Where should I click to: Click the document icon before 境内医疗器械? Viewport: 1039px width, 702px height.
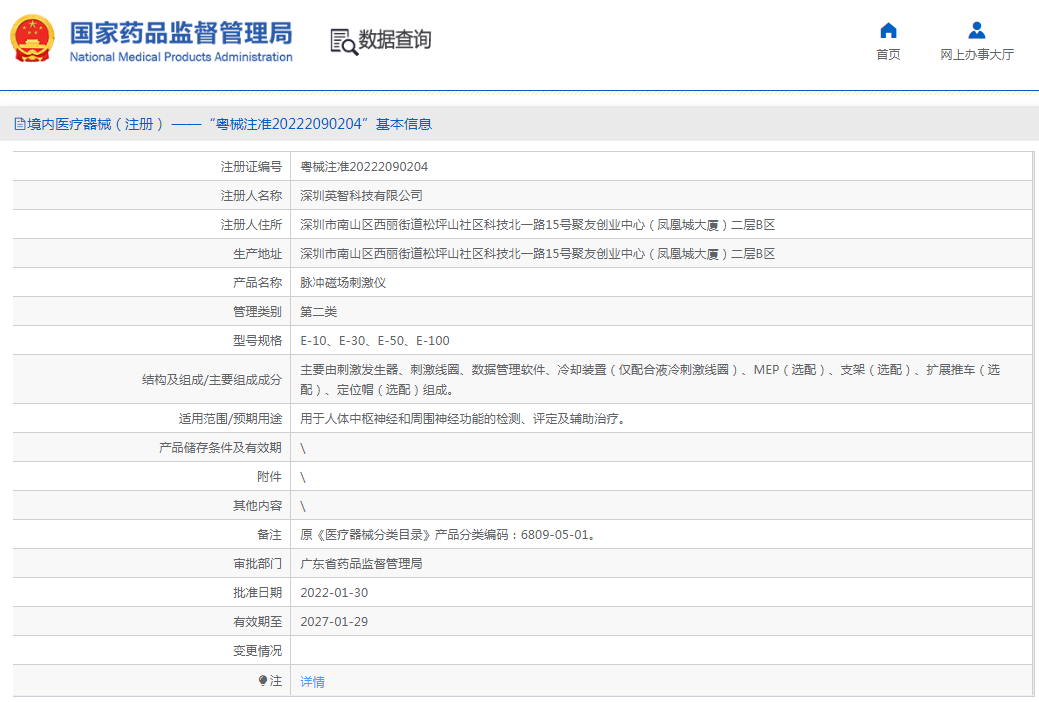click(20, 124)
